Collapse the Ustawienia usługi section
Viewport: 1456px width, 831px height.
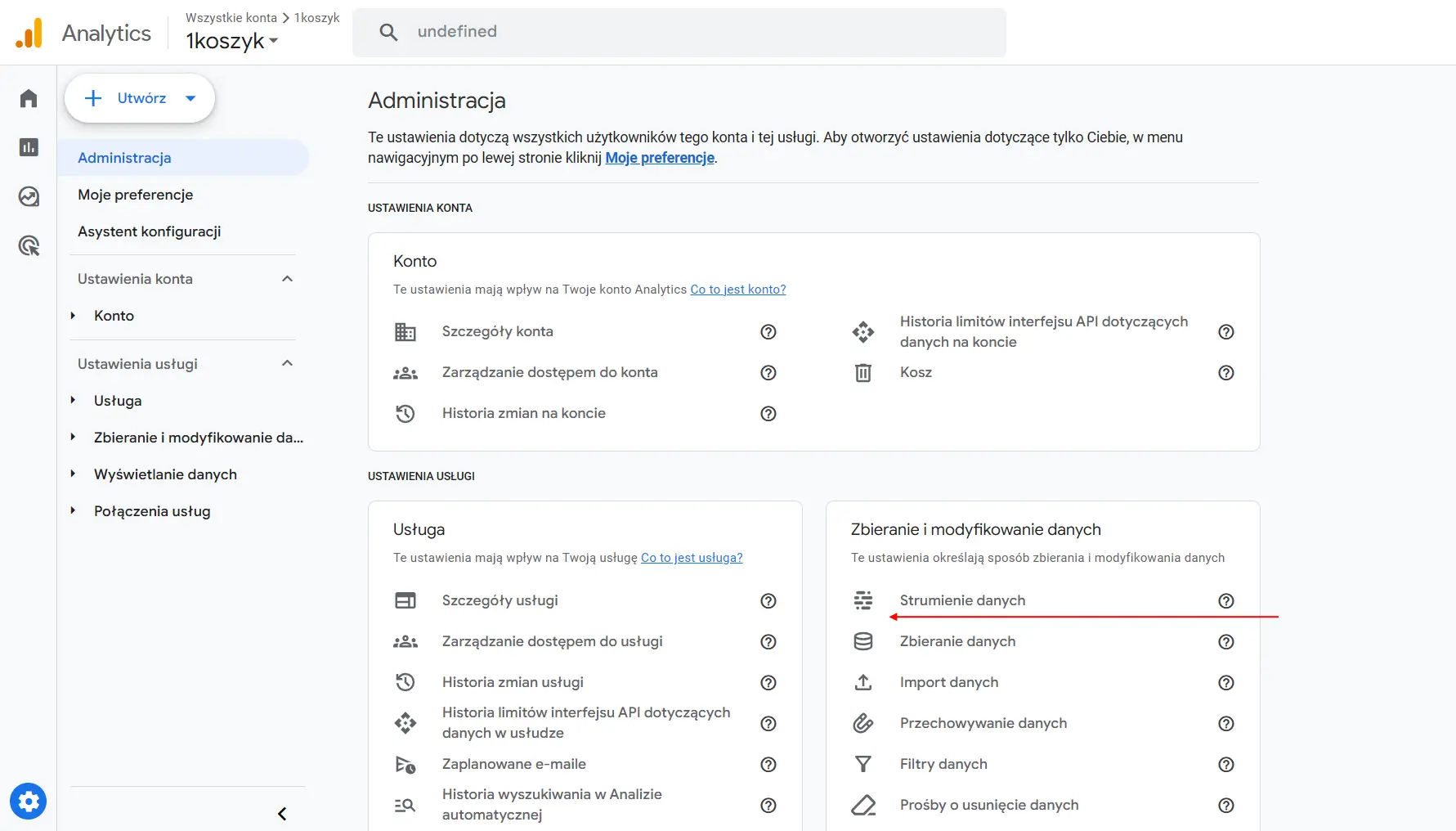click(287, 364)
